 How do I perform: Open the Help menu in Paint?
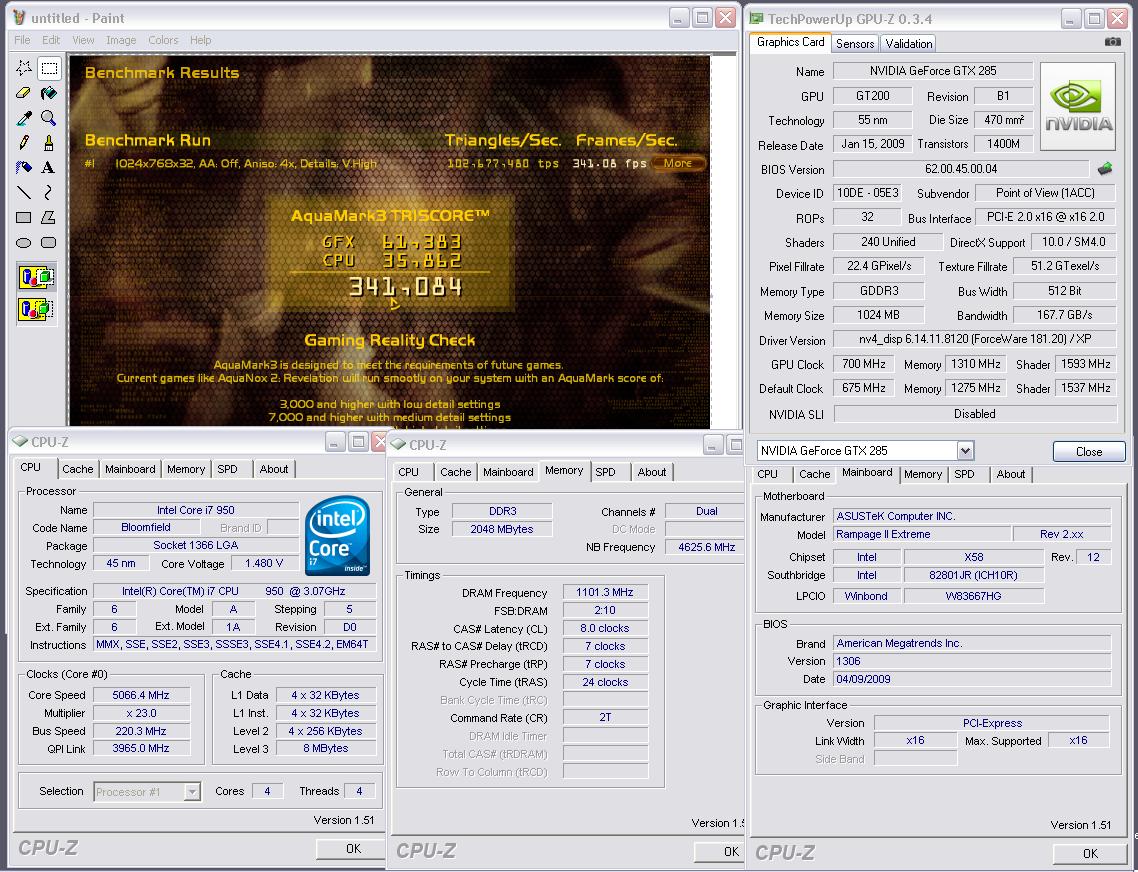[201, 40]
